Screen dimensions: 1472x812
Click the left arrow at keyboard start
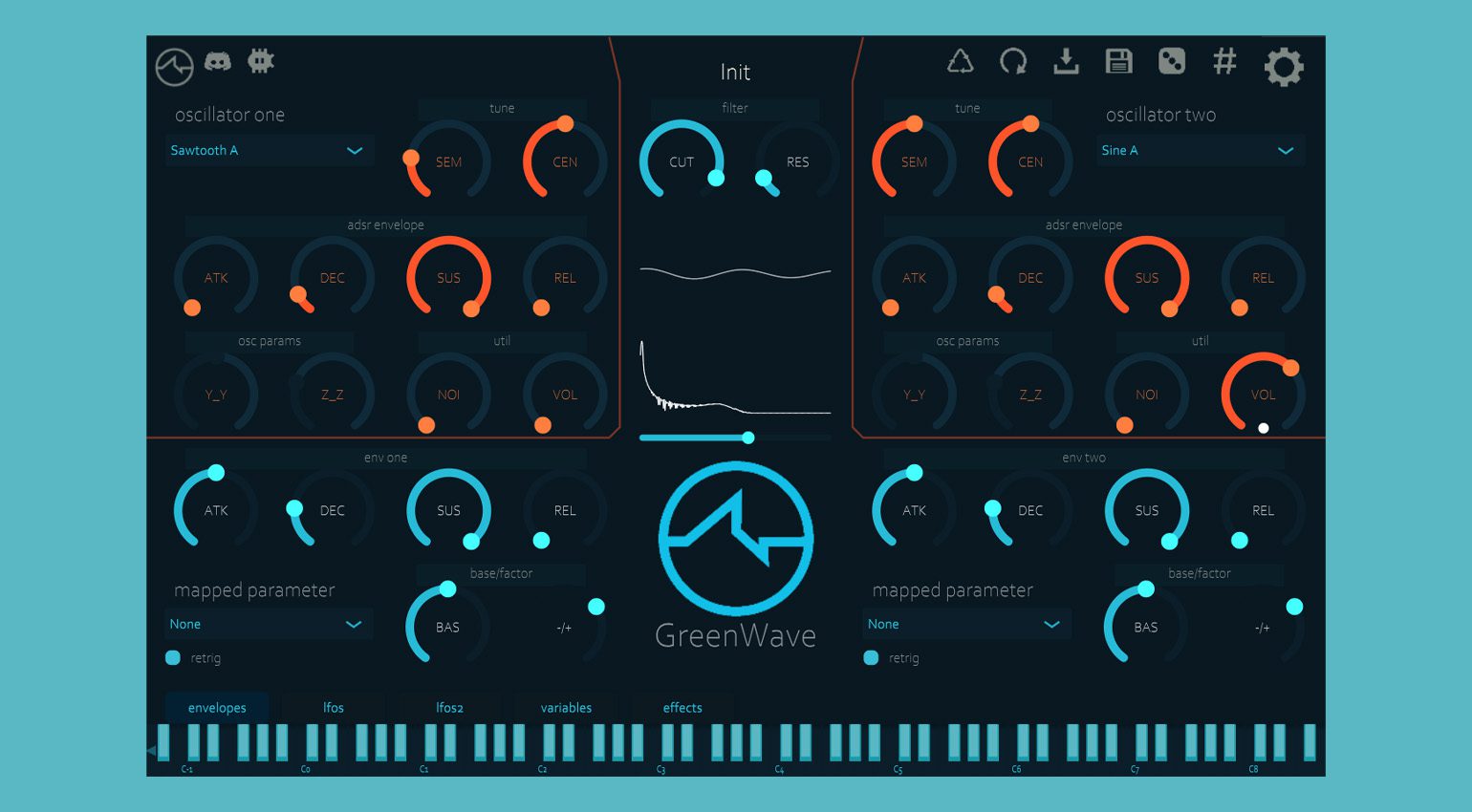pyautogui.click(x=151, y=751)
